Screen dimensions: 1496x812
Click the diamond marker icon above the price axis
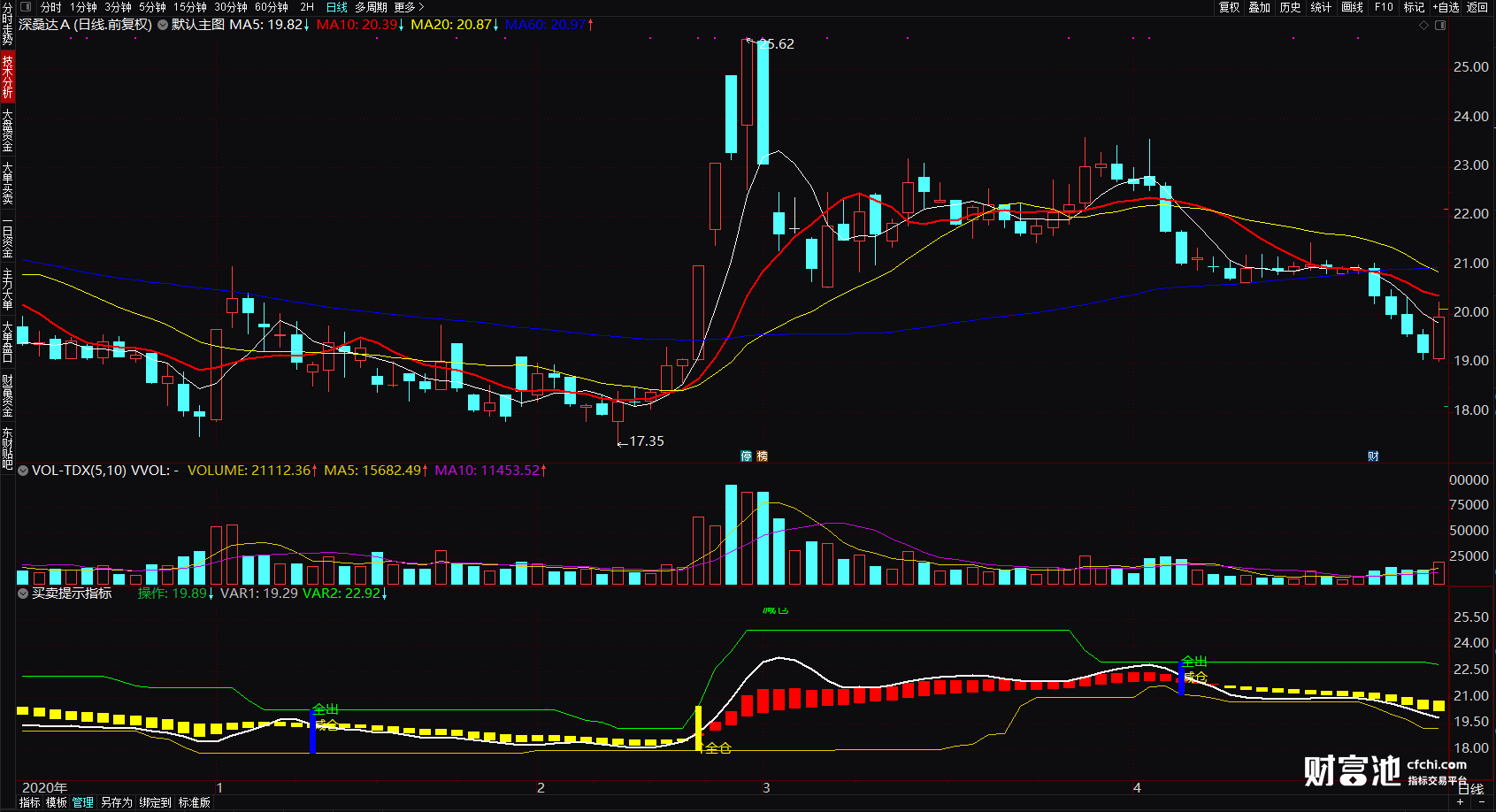(1424, 25)
